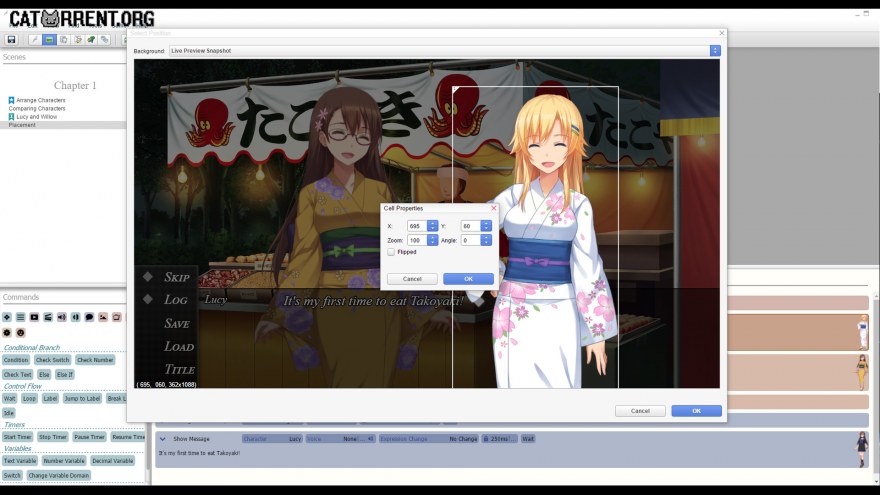Click Cancel in the Select Position dialog
880x495 pixels.
click(640, 411)
